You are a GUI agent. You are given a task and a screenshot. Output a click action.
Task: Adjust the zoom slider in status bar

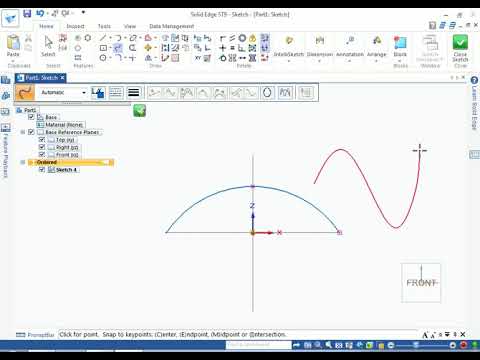tap(416, 345)
